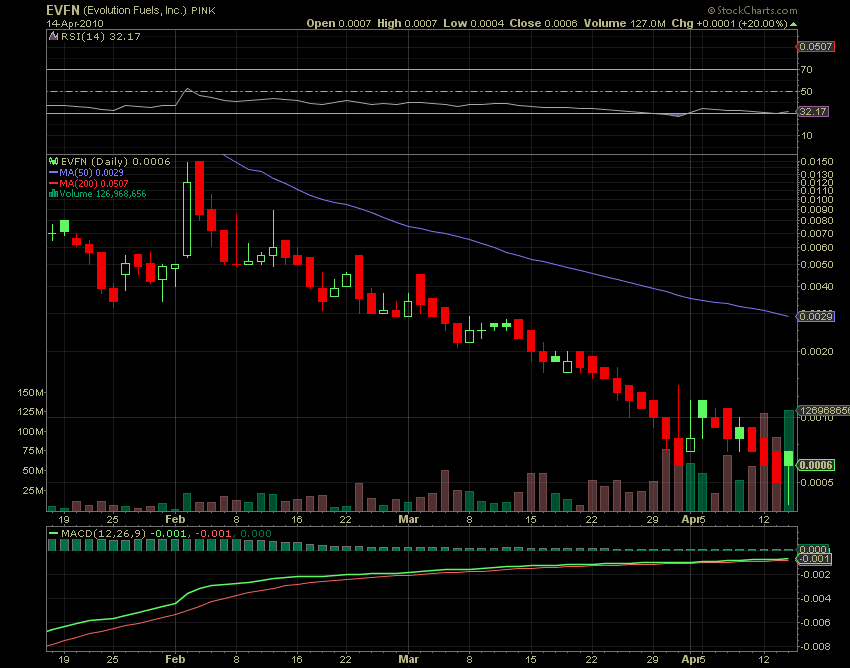Click the 29 date label under the volume bars

(x=652, y=519)
